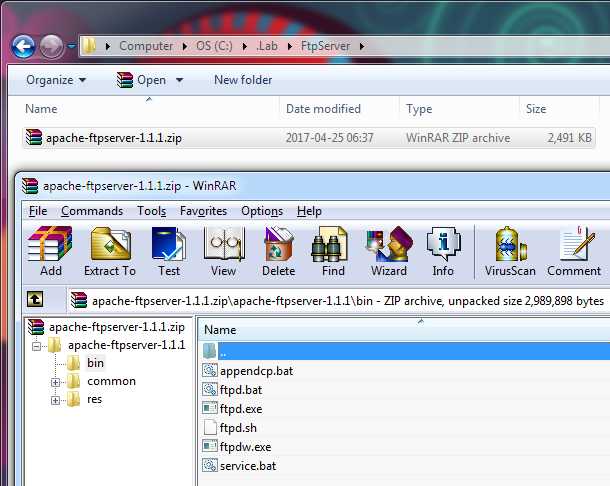Select the 2017-04-25 06:37 date cell

click(x=330, y=138)
